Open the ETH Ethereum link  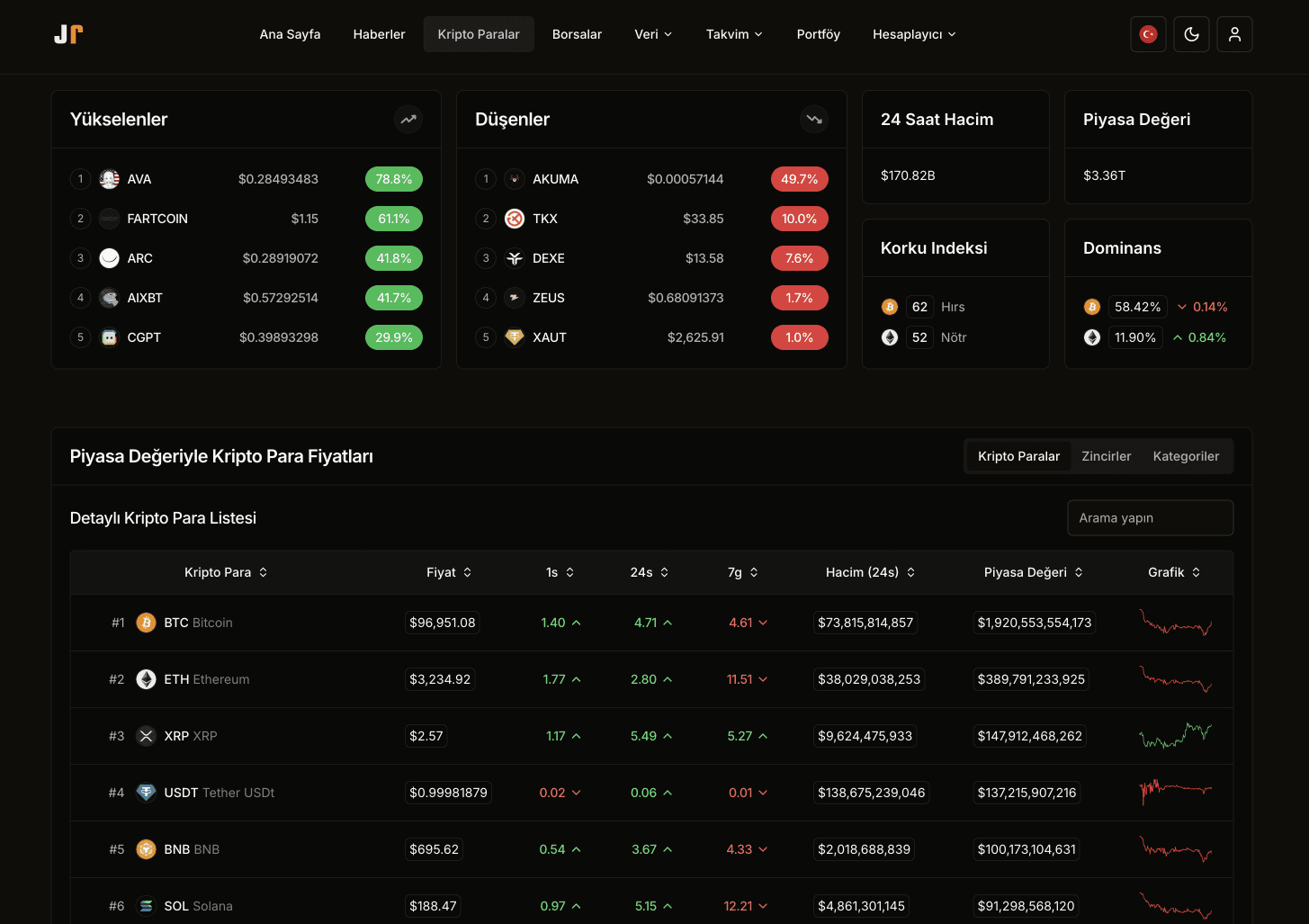click(x=206, y=679)
